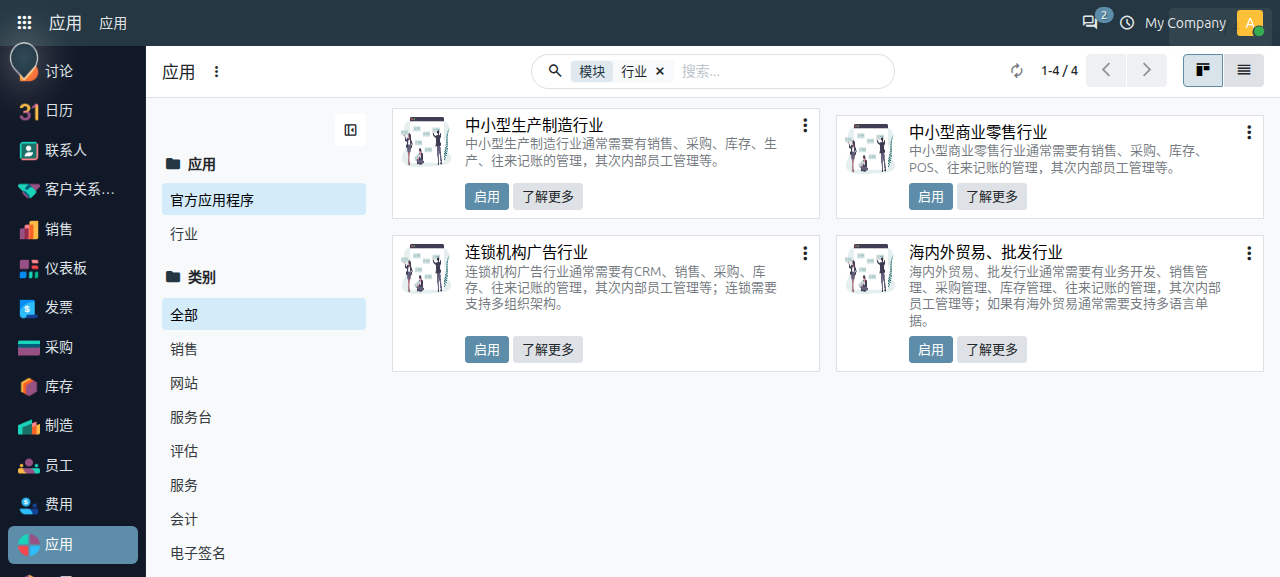Go to next page of results
The width and height of the screenshot is (1280, 577).
[1147, 71]
